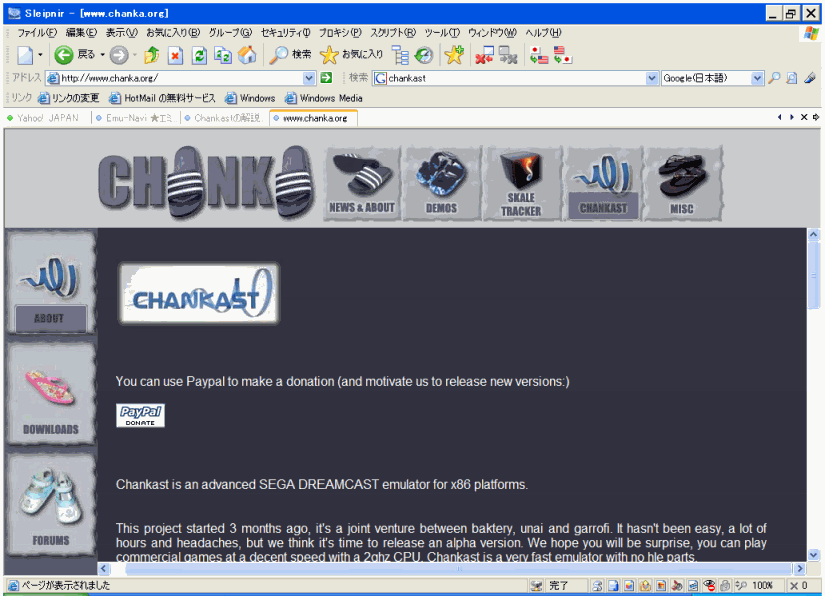
Task: Toggle script execution S icon in status bar
Action: coord(597,585)
